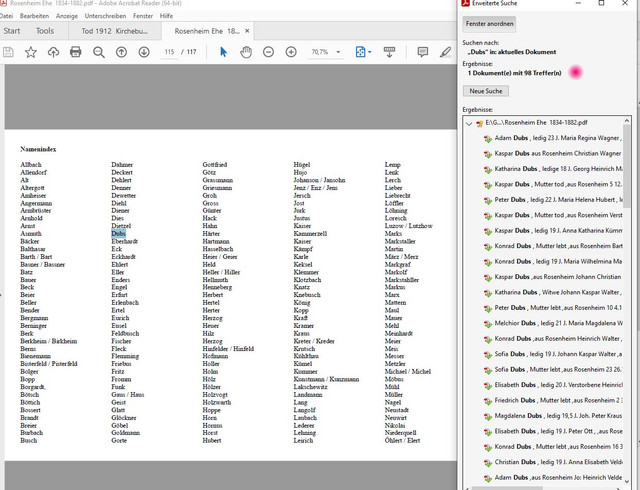Switch to the Tod 1912 Kirchenbuch tab
640x490 pixels.
[116, 31]
